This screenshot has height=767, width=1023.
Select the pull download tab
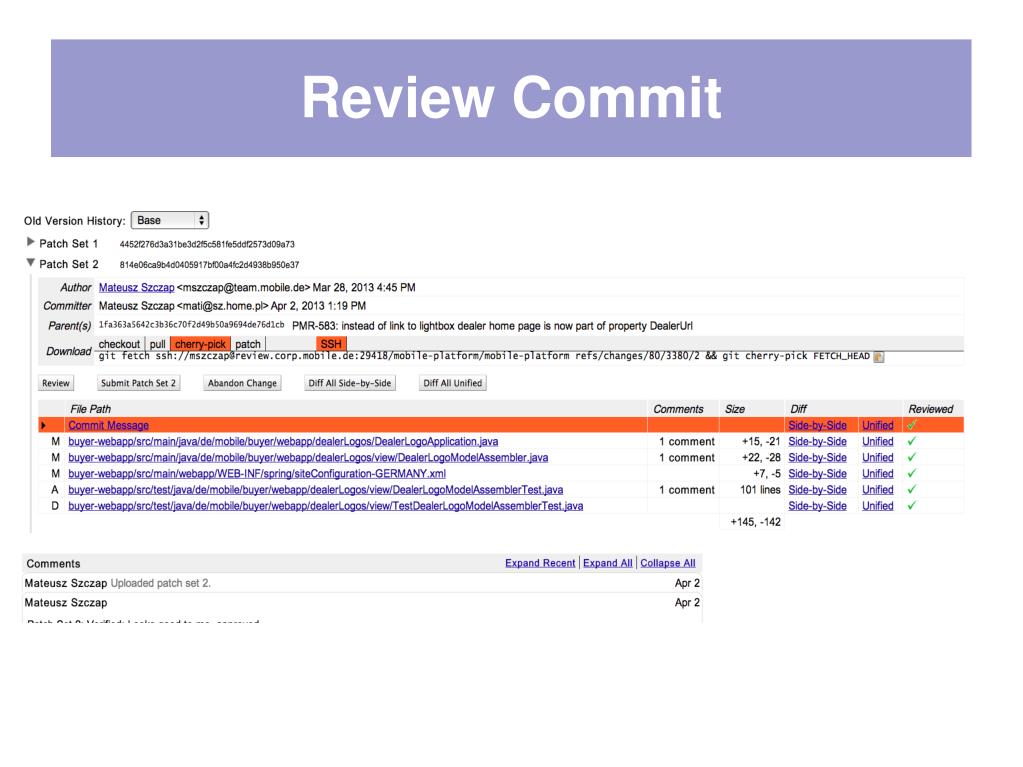point(157,344)
